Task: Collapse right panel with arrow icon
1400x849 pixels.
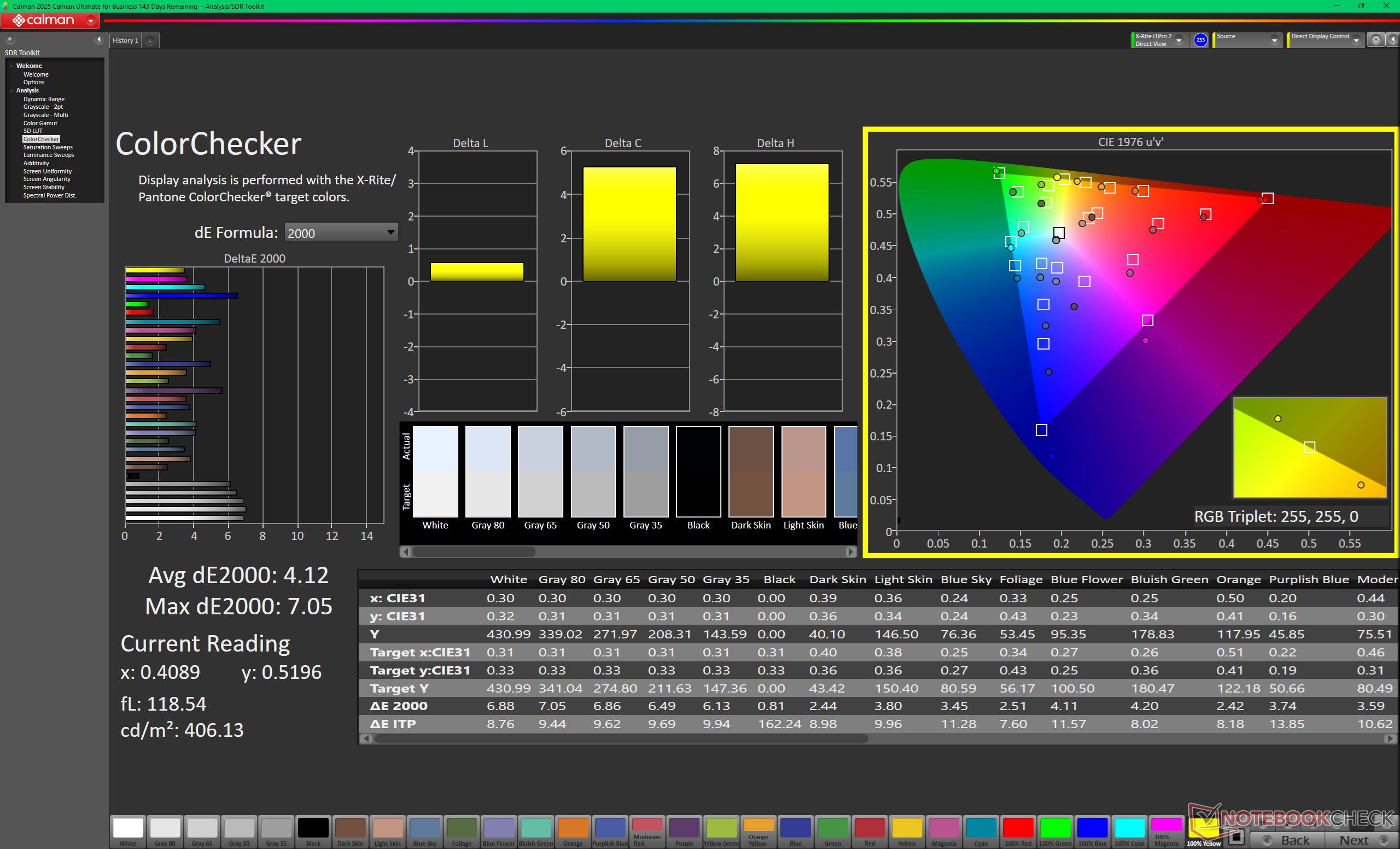Action: pos(1392,40)
